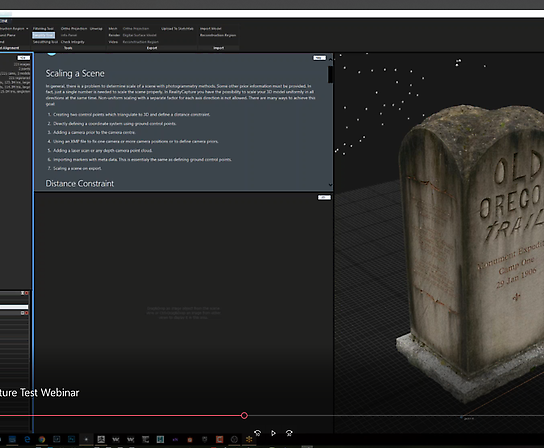
Task: Click the view label button on the left statistics panel
Action: (x=24, y=58)
